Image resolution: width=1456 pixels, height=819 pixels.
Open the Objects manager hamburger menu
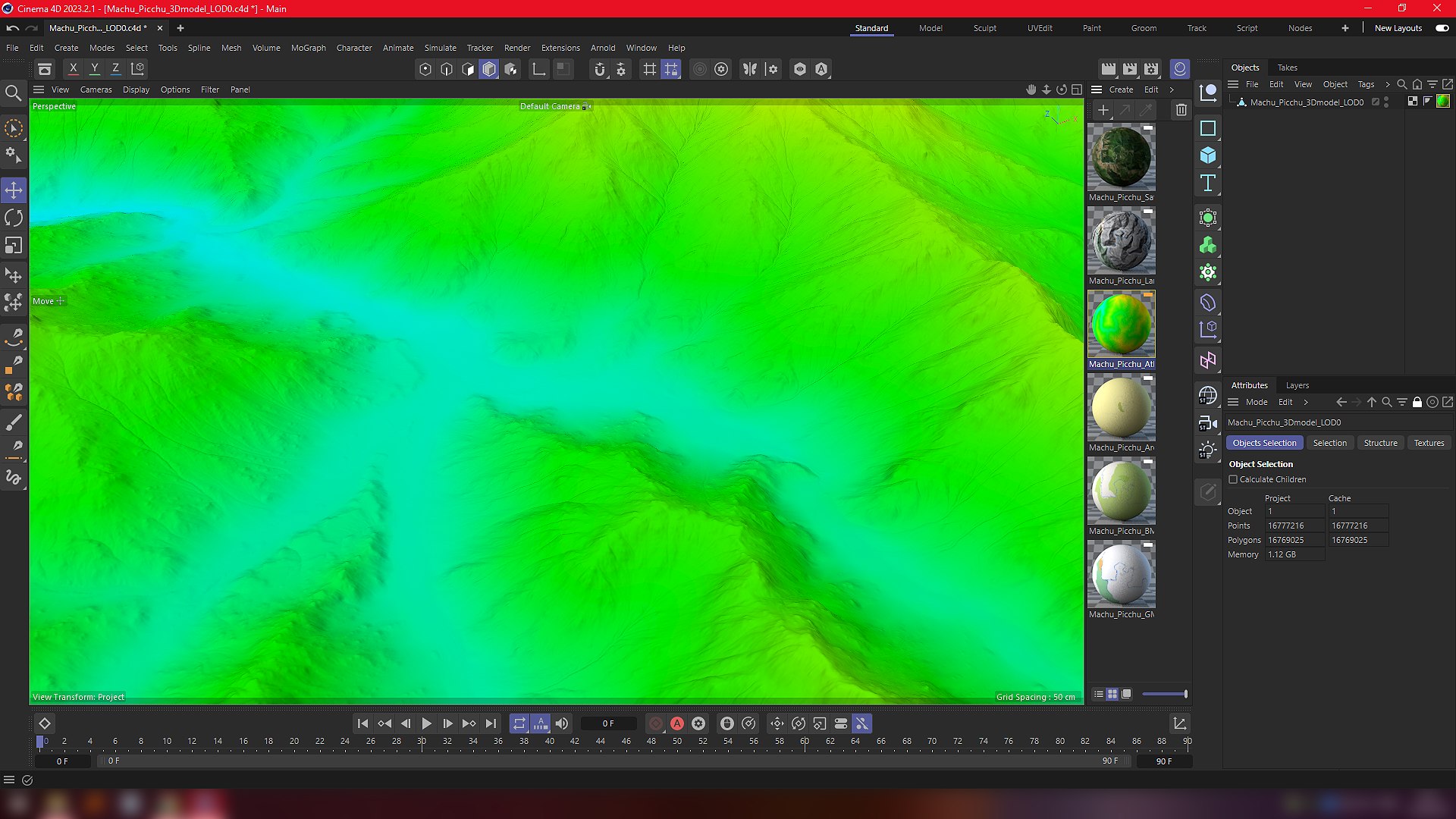click(1233, 84)
